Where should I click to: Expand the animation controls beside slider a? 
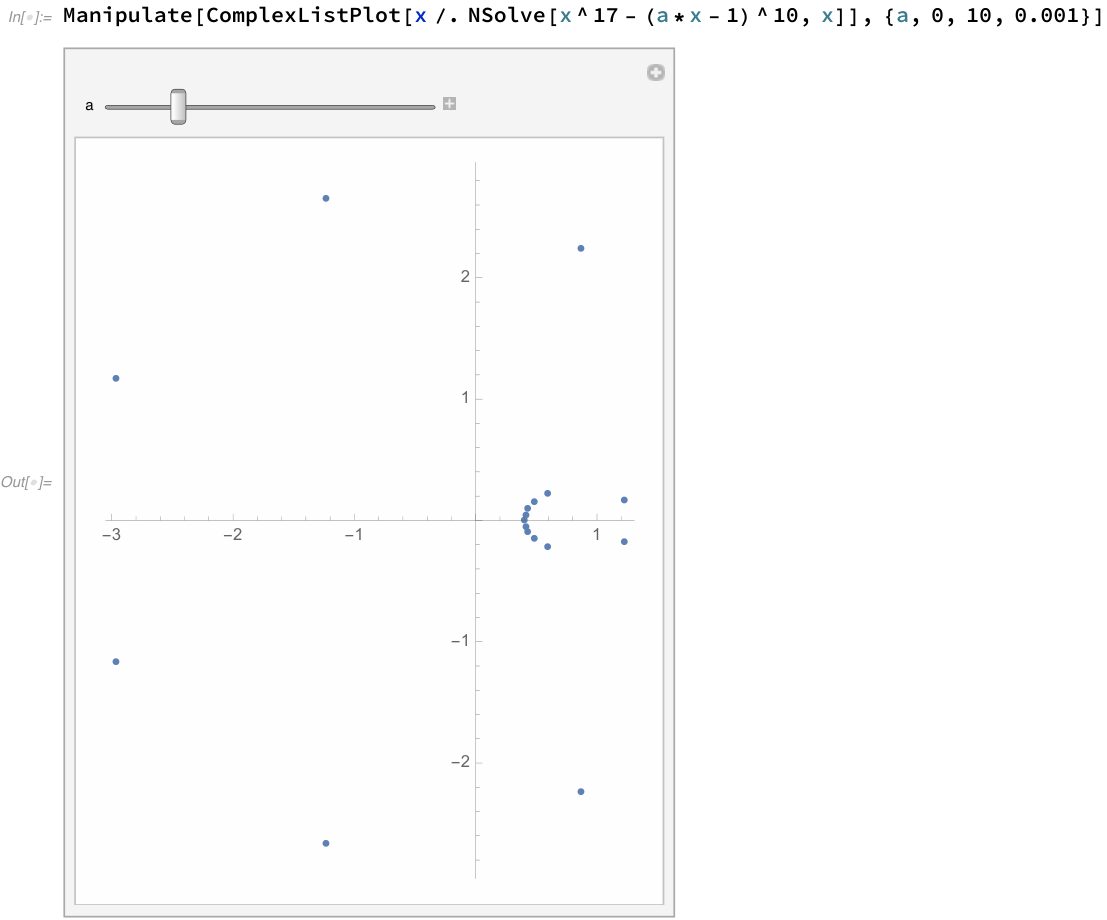point(449,104)
